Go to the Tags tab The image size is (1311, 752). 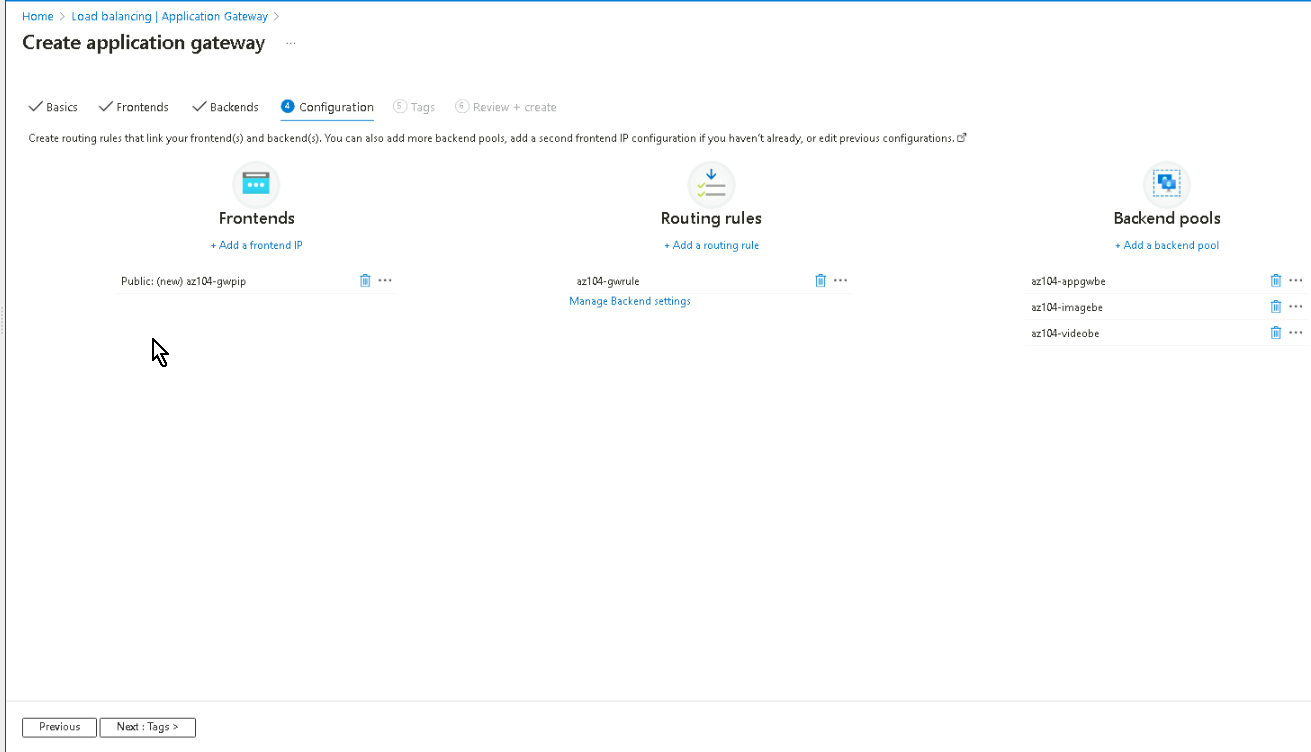coord(414,107)
